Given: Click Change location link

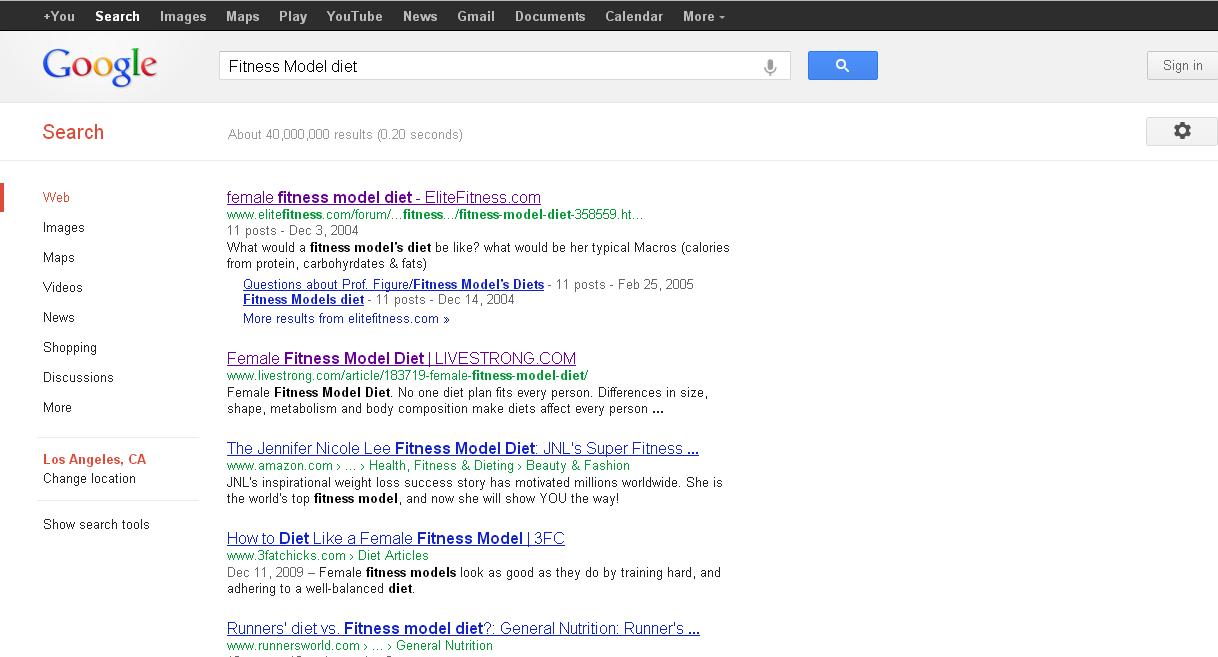Looking at the screenshot, I should point(89,479).
